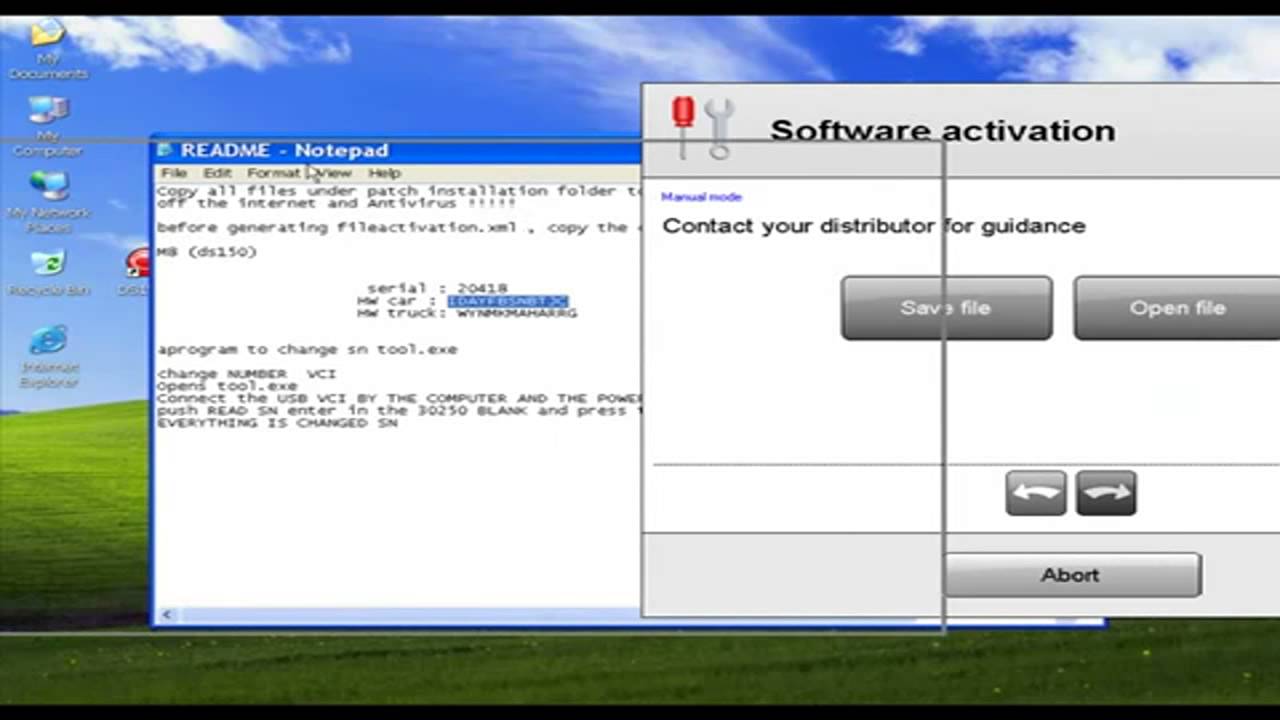Image resolution: width=1280 pixels, height=720 pixels.
Task: Click the screwdriver and wrench logo
Action: pyautogui.click(x=704, y=127)
